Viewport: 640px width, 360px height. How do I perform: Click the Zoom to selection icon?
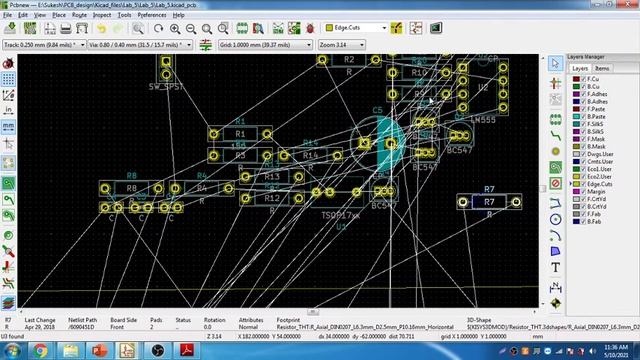223,28
